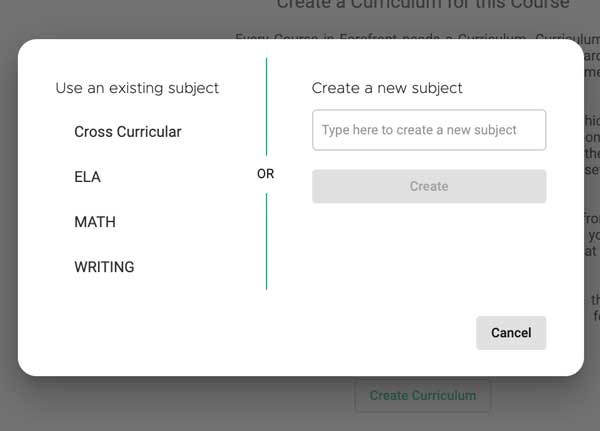Choose ELA from existing subjects
The width and height of the screenshot is (600, 431).
87,177
